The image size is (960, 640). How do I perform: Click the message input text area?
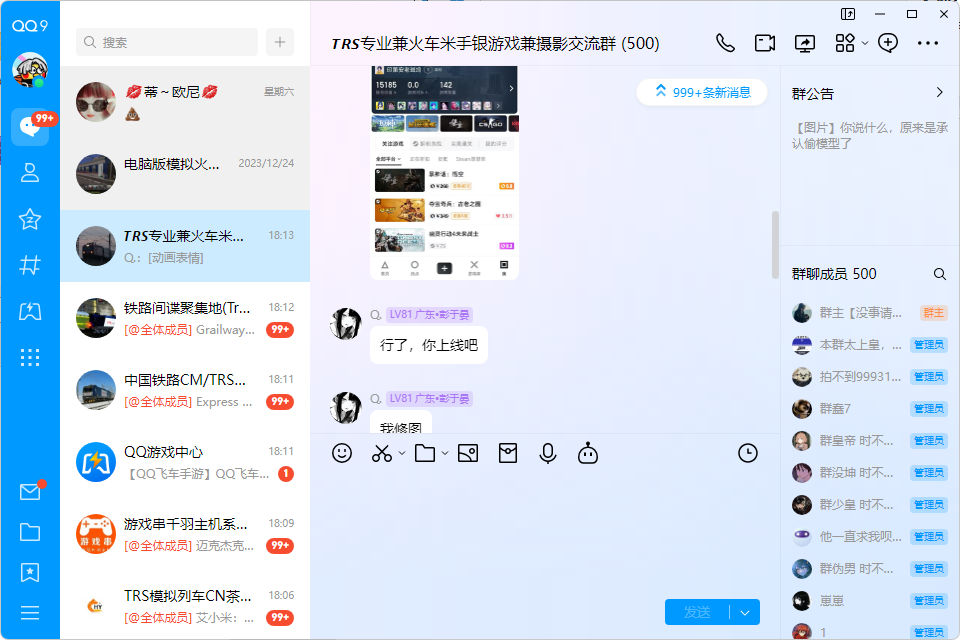point(545,532)
